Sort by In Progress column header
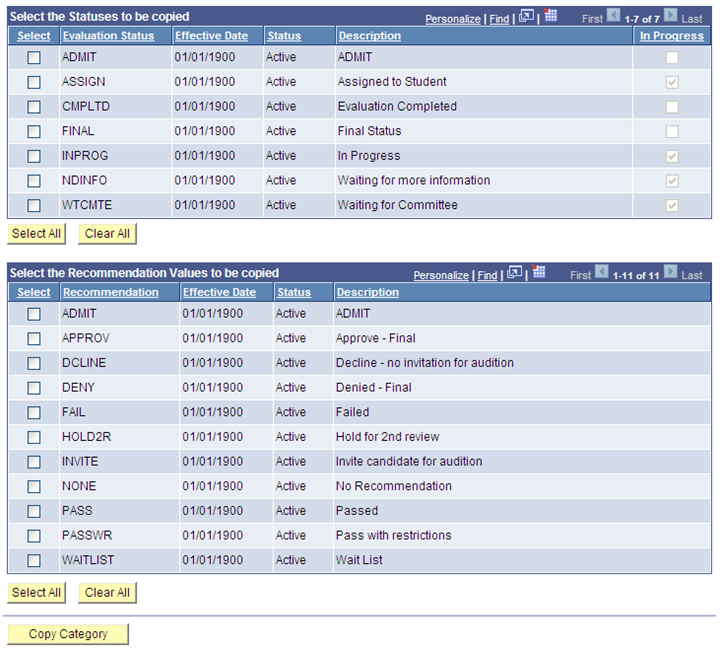 672,36
